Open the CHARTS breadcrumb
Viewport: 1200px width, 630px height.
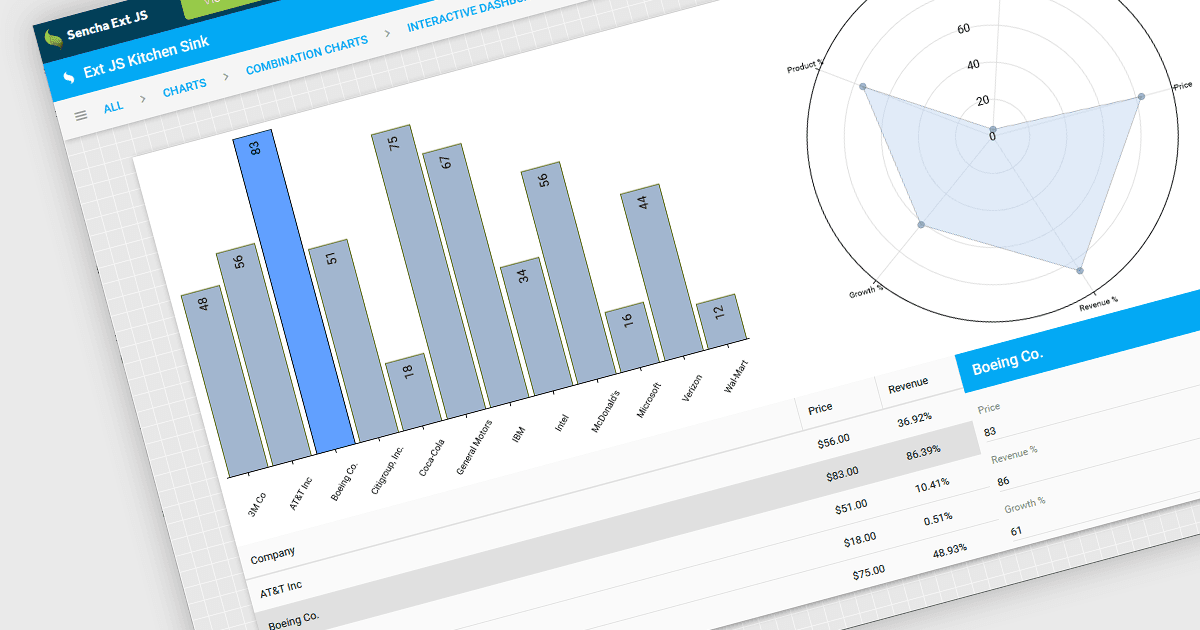click(x=185, y=87)
